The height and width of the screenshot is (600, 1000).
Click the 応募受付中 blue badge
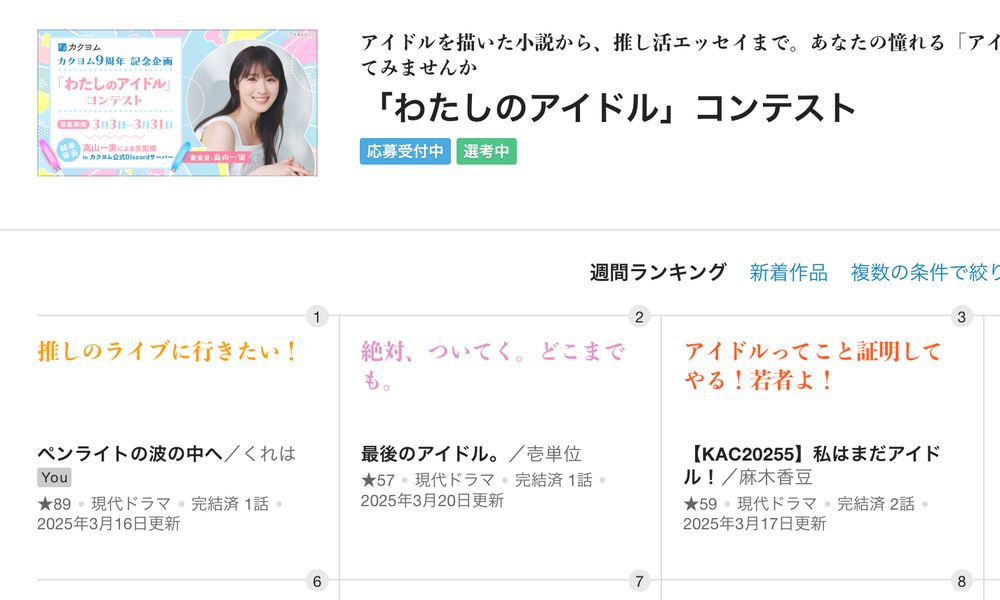pos(405,152)
